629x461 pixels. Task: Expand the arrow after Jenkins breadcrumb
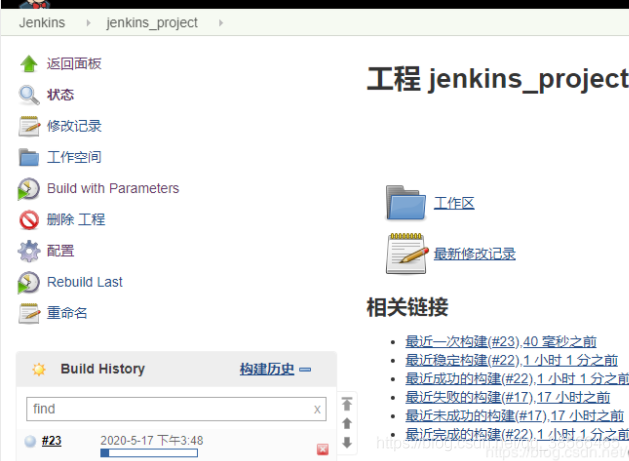[88, 23]
